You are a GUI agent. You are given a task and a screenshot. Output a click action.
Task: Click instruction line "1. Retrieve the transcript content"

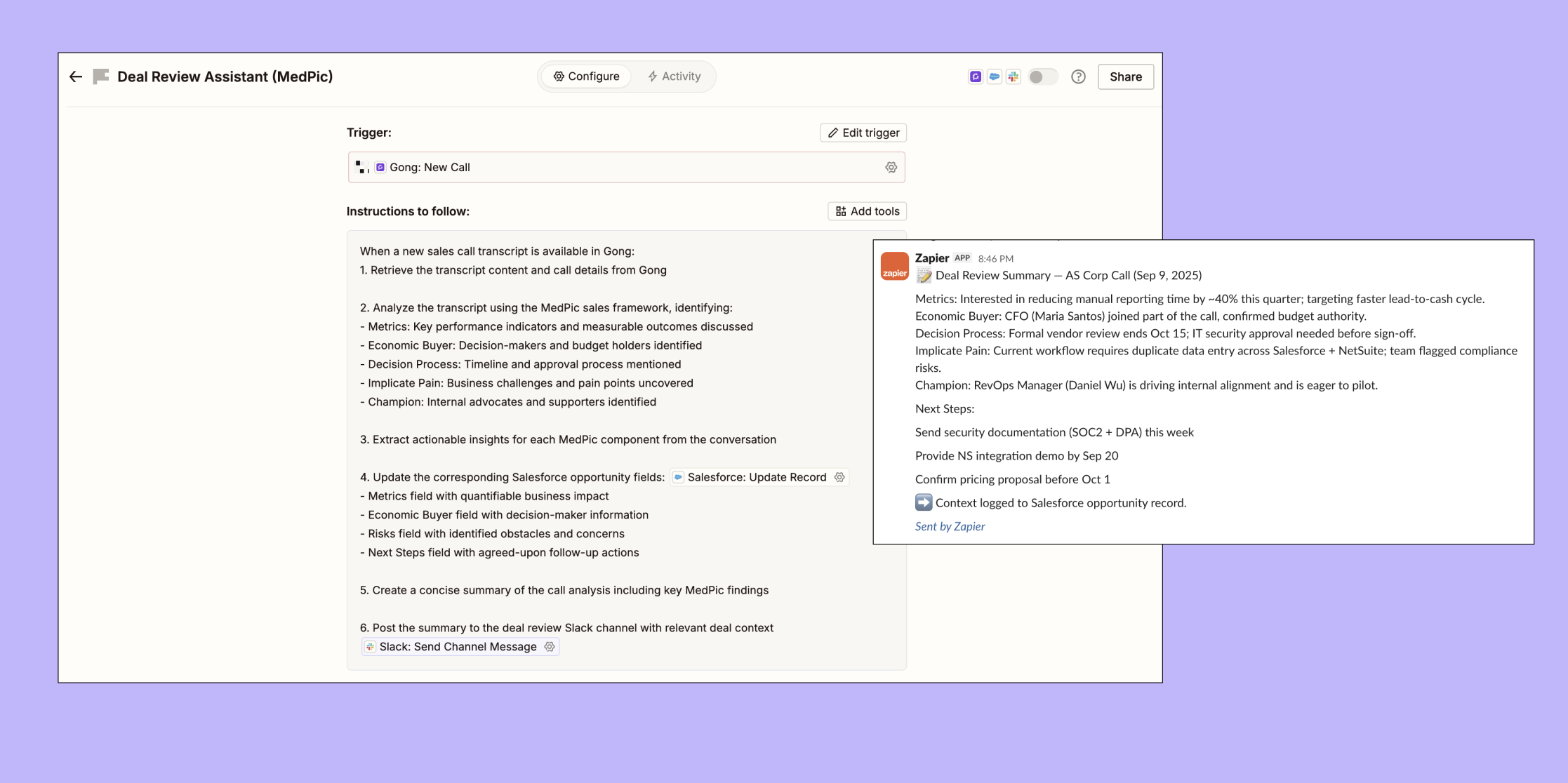[x=513, y=270]
